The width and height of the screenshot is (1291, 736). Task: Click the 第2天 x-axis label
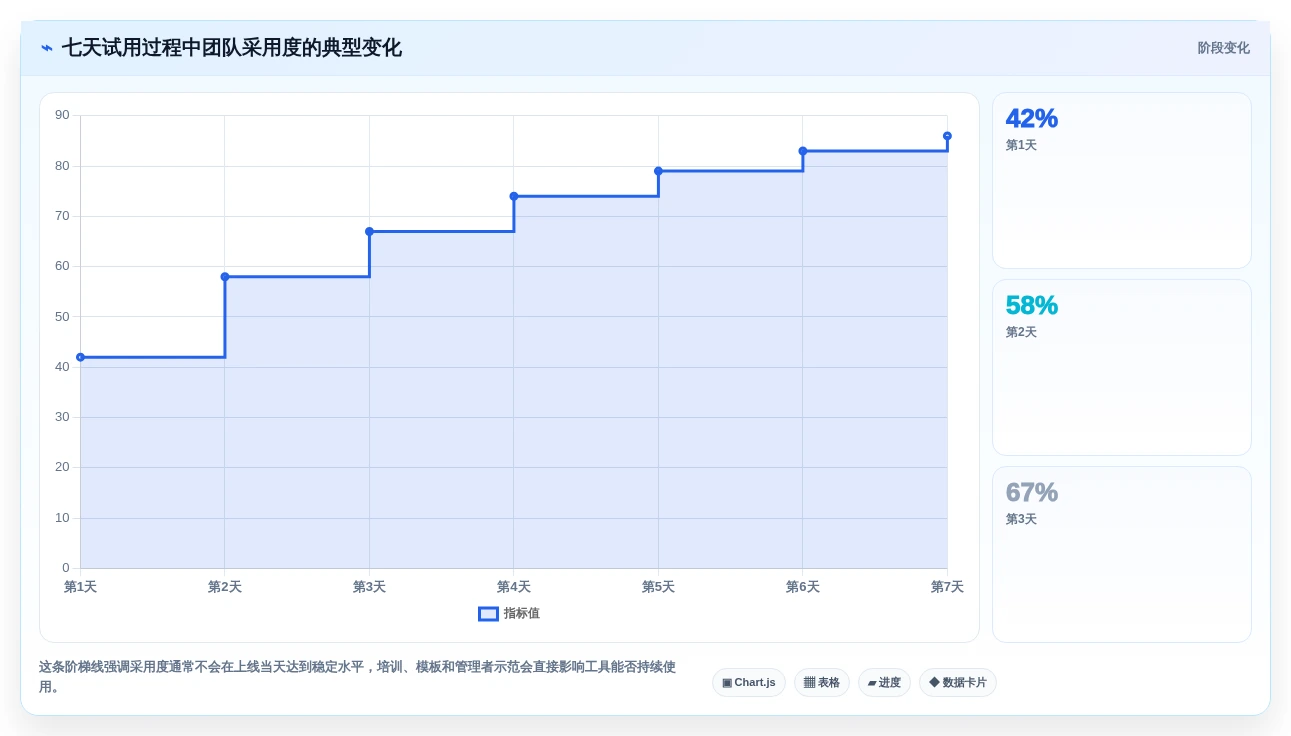click(225, 587)
